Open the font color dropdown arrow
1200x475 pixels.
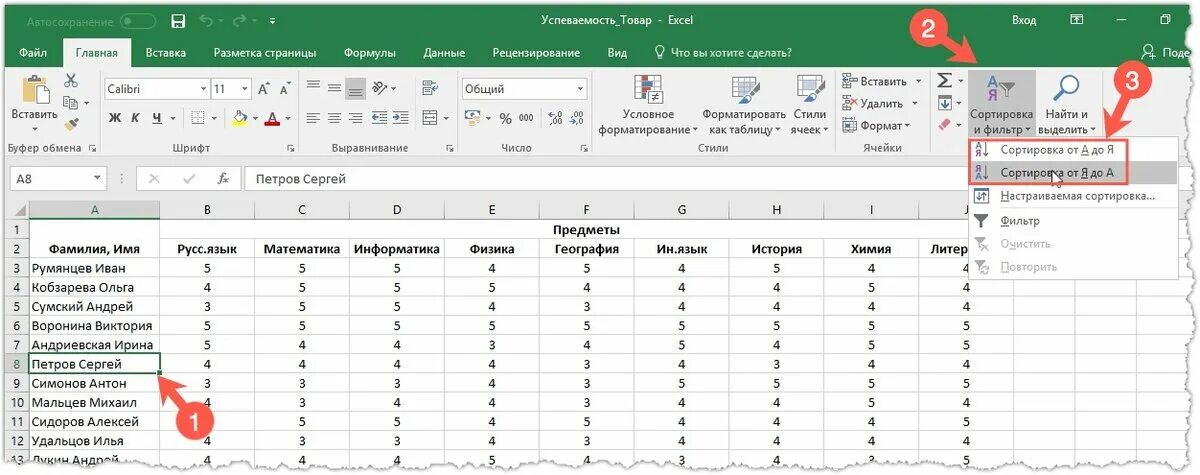coord(286,118)
